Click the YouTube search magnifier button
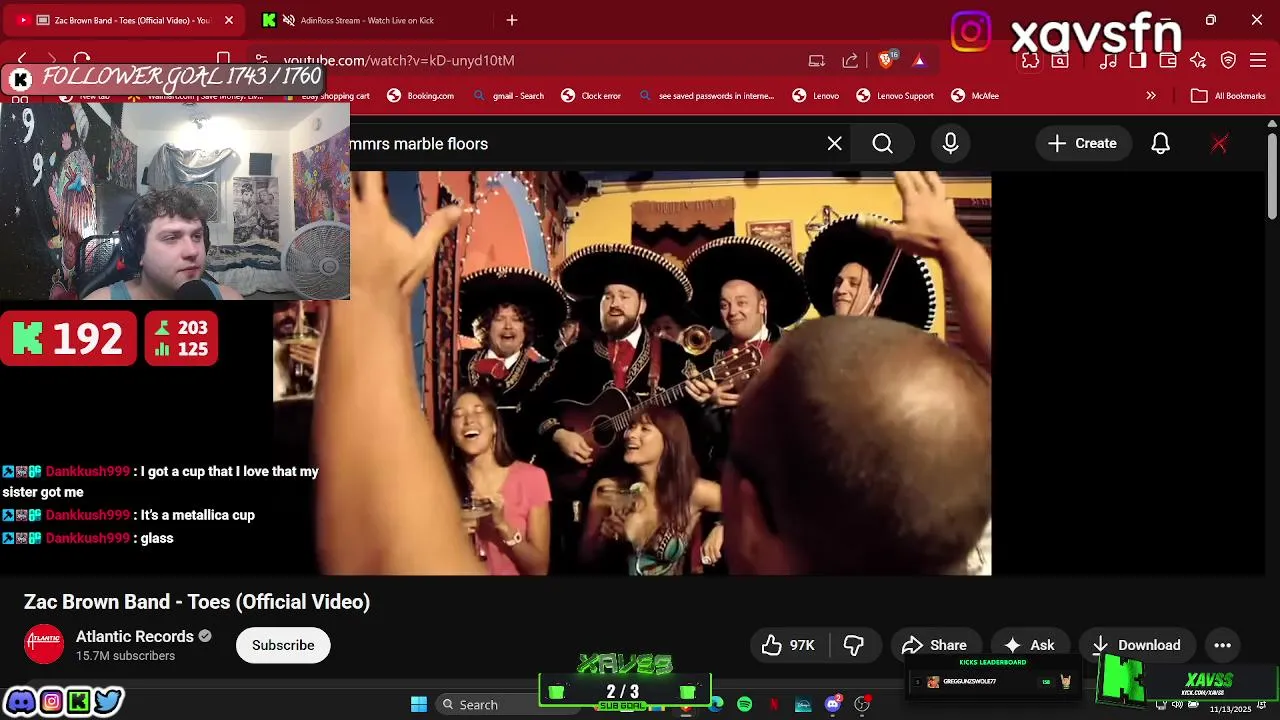1280x720 pixels. pyautogui.click(x=883, y=144)
